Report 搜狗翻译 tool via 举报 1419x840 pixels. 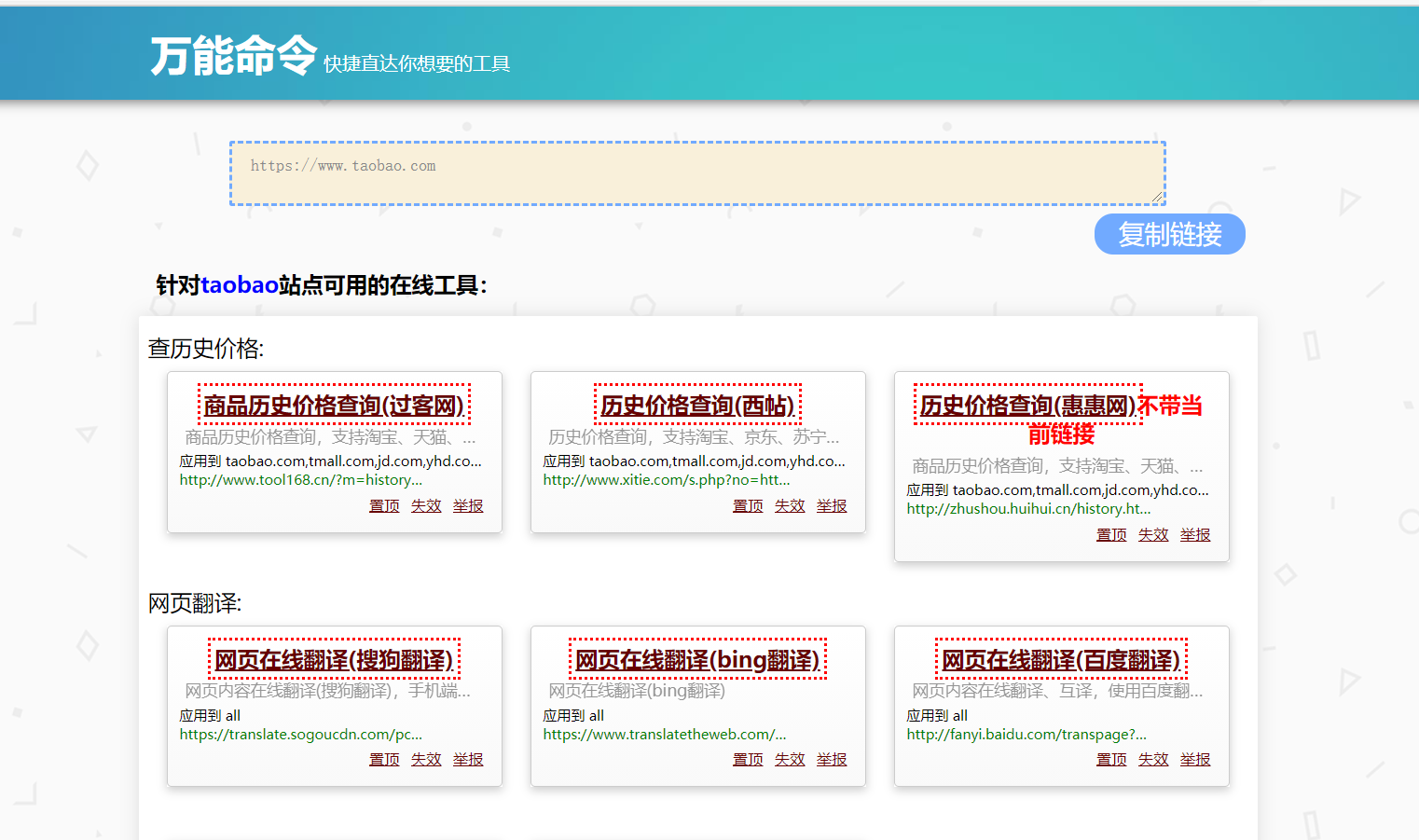coord(468,760)
